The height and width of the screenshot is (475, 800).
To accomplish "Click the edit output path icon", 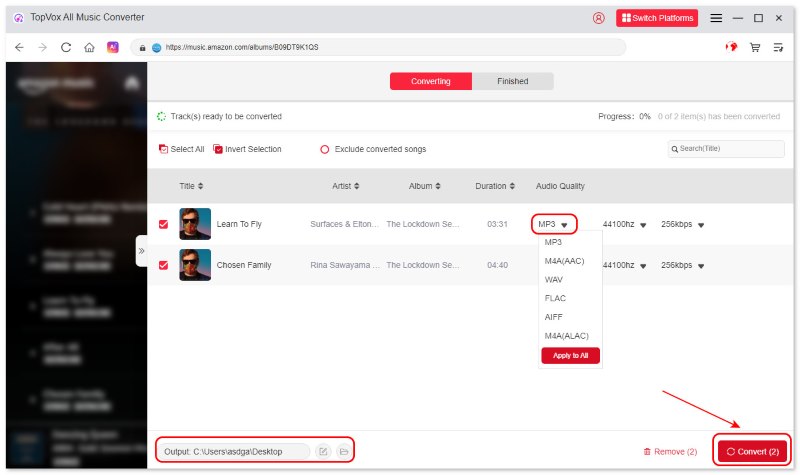I will 323,451.
